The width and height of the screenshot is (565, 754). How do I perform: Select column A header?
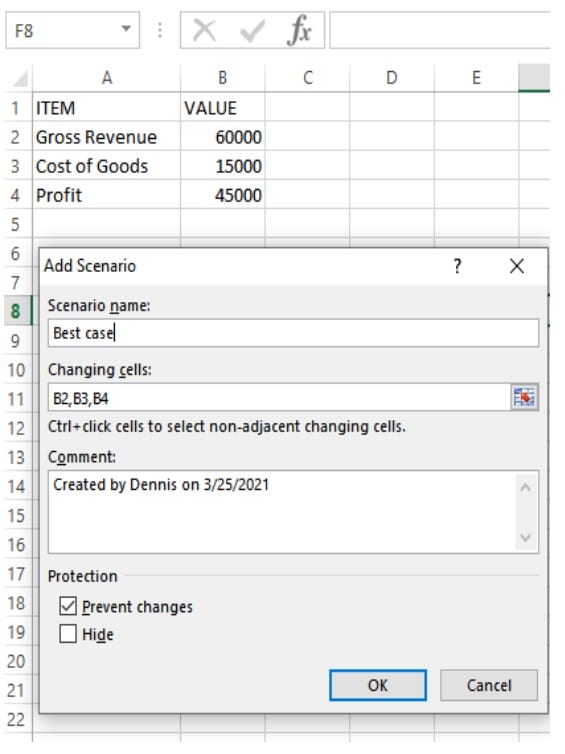coord(107,77)
